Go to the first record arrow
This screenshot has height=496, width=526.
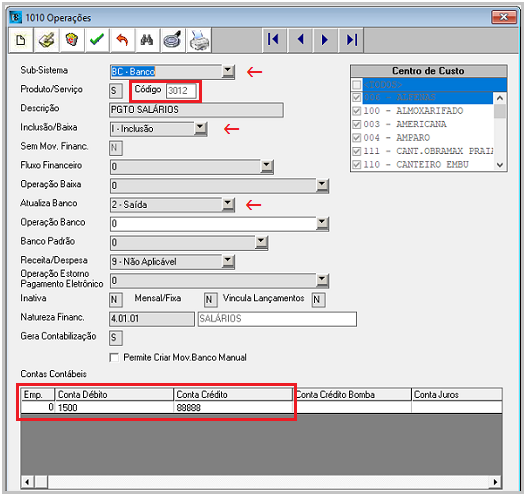pos(274,40)
